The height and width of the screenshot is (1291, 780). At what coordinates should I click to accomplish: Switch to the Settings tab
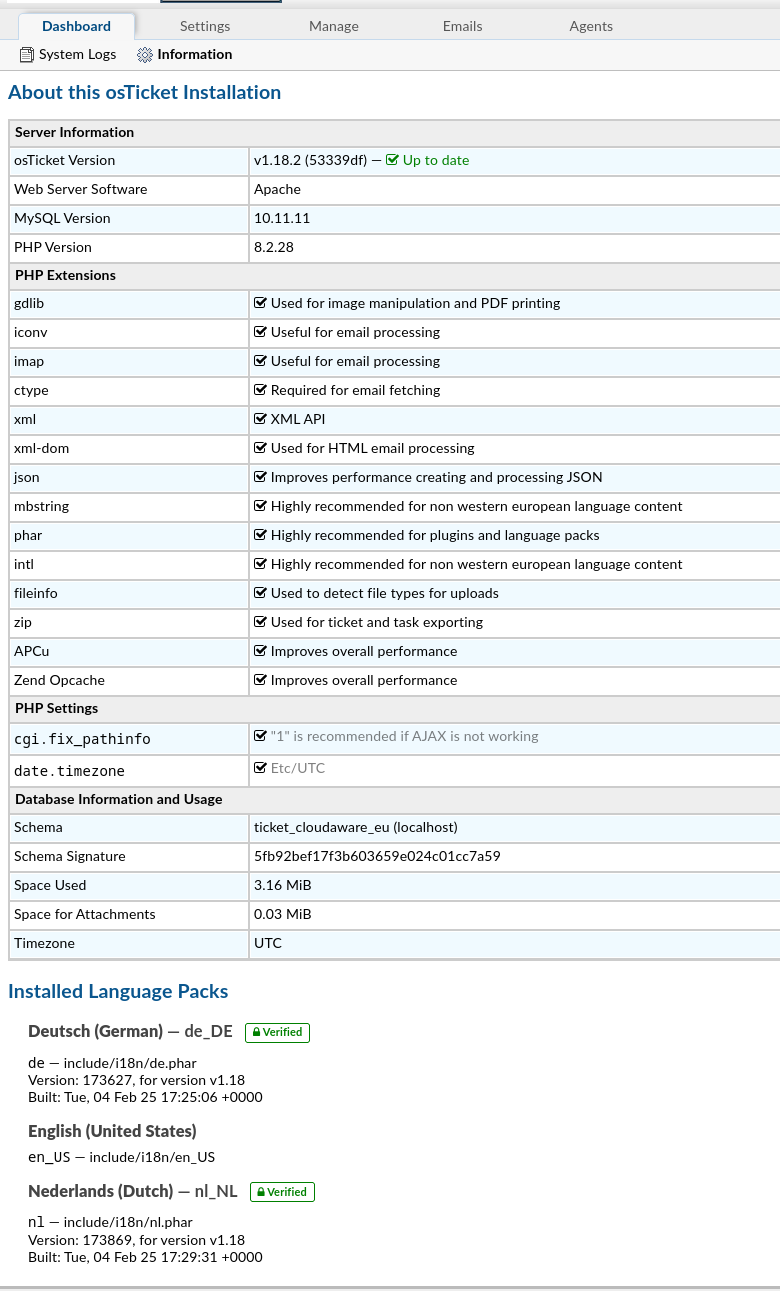pos(205,26)
